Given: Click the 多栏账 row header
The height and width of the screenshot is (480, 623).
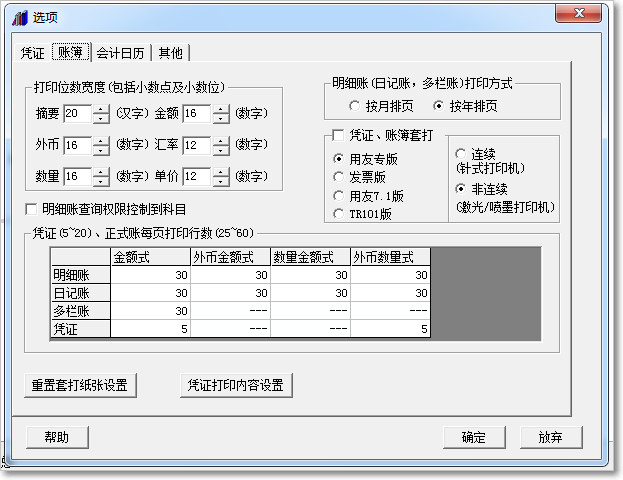Looking at the screenshot, I should (x=81, y=311).
